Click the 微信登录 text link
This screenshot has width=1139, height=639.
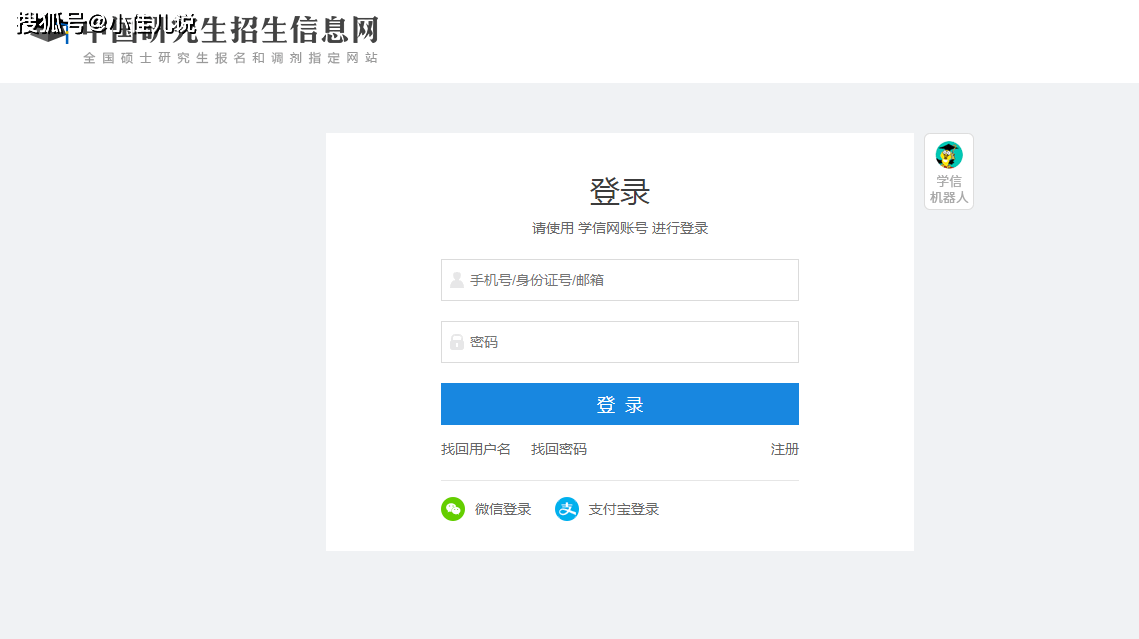tap(503, 509)
